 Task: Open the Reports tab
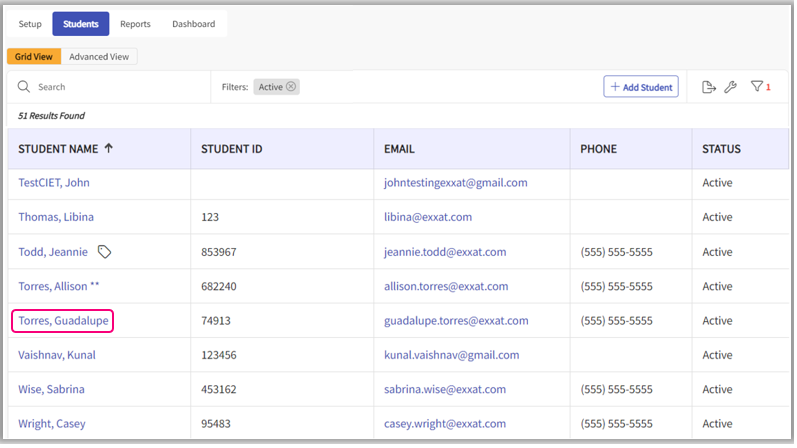[x=135, y=24]
